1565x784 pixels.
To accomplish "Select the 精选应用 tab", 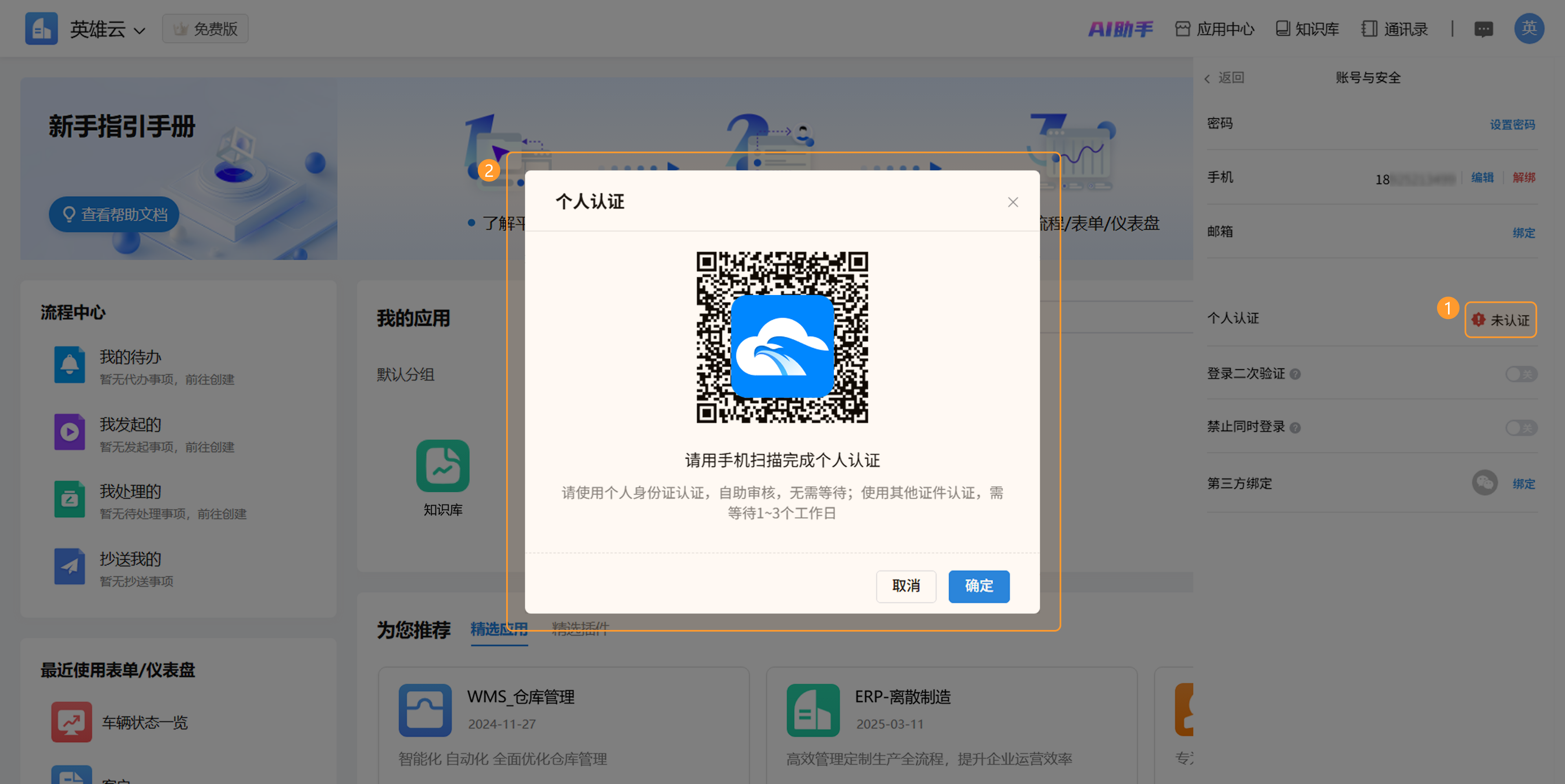I will [x=499, y=629].
